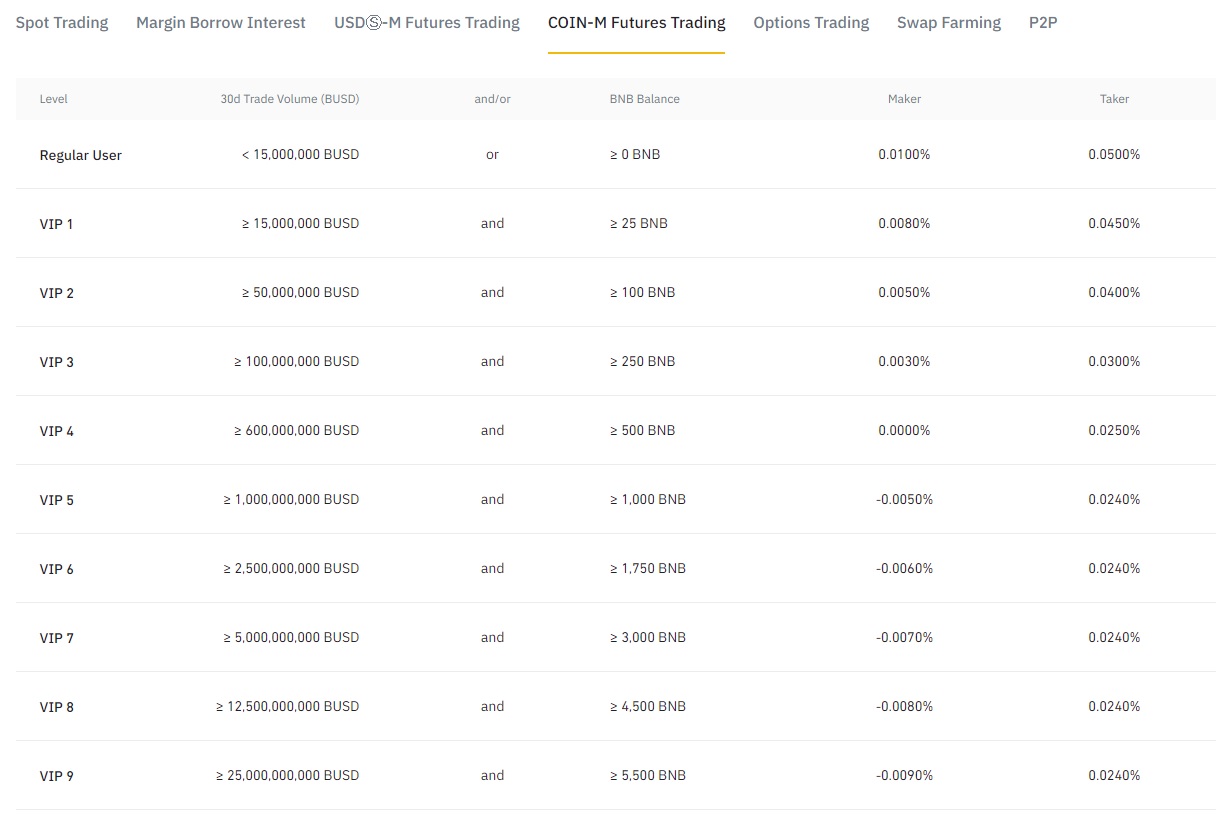
Task: Switch to the Spot Trading tab
Action: (61, 22)
